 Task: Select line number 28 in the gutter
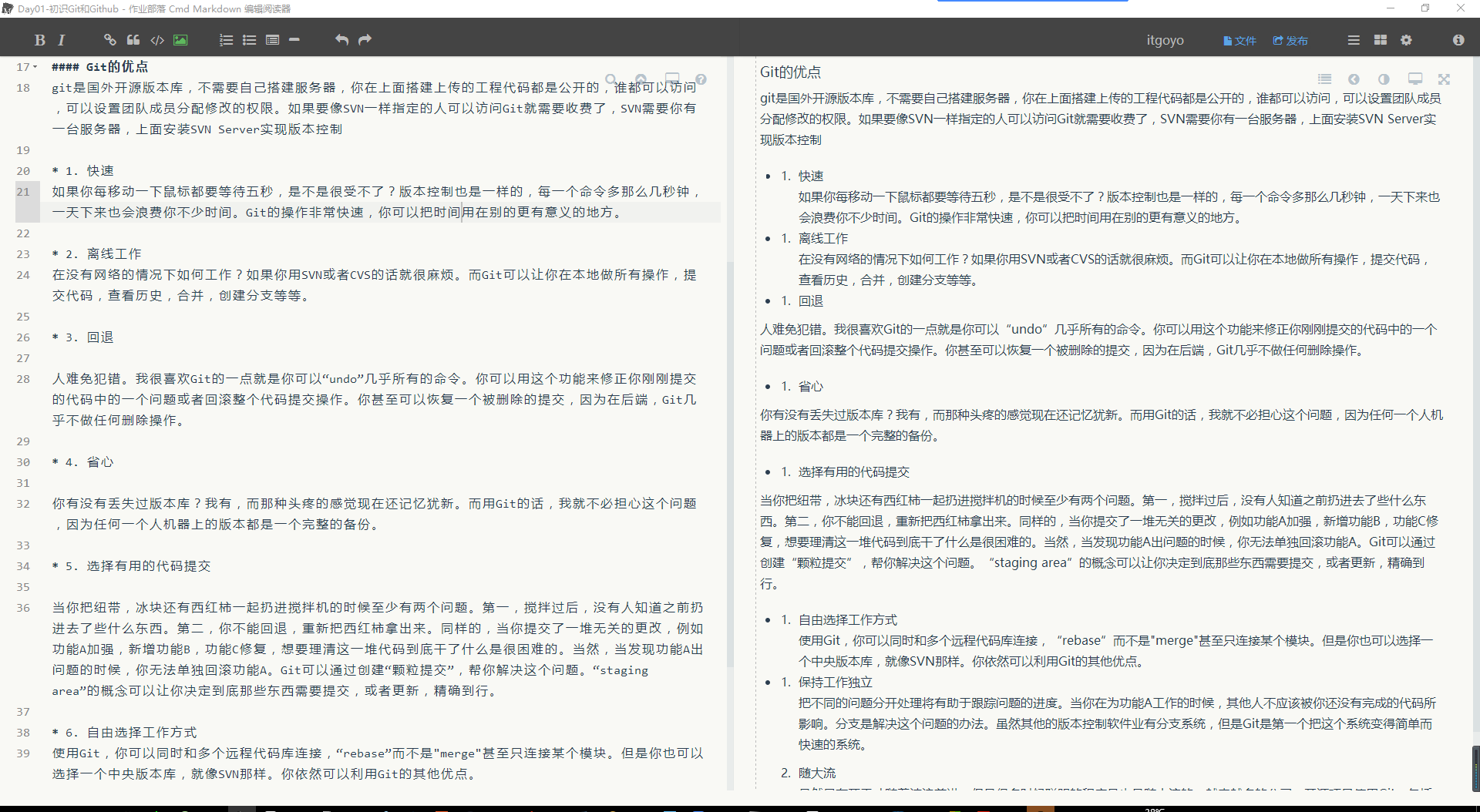(x=23, y=379)
